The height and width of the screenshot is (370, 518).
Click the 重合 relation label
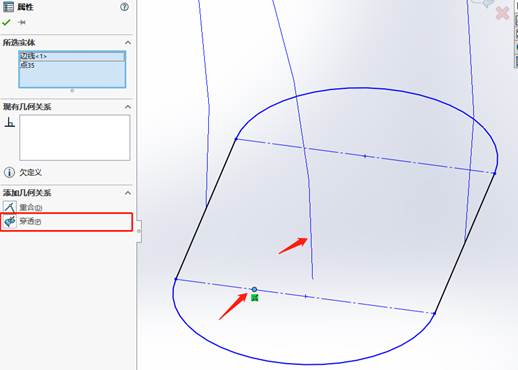coord(31,207)
